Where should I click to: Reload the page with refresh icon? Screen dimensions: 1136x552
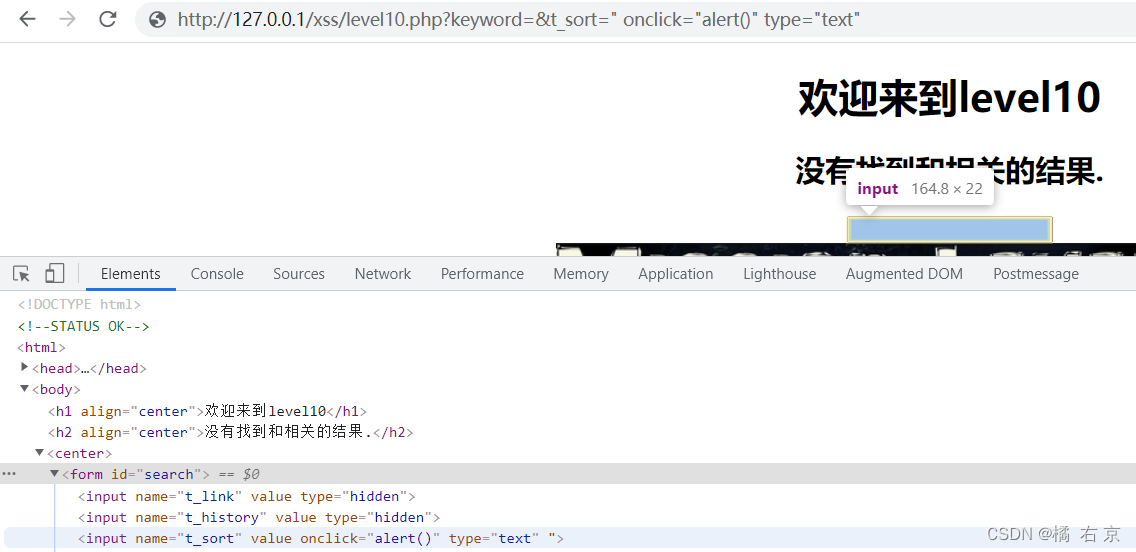pyautogui.click(x=108, y=20)
